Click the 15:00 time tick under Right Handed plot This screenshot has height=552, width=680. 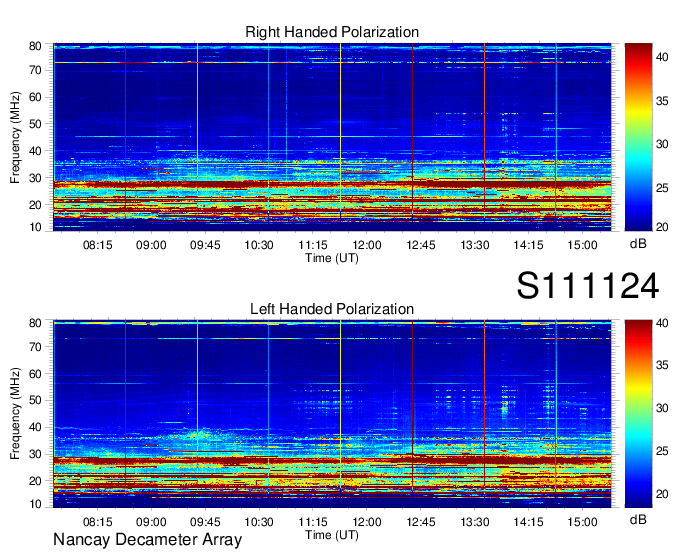[582, 245]
